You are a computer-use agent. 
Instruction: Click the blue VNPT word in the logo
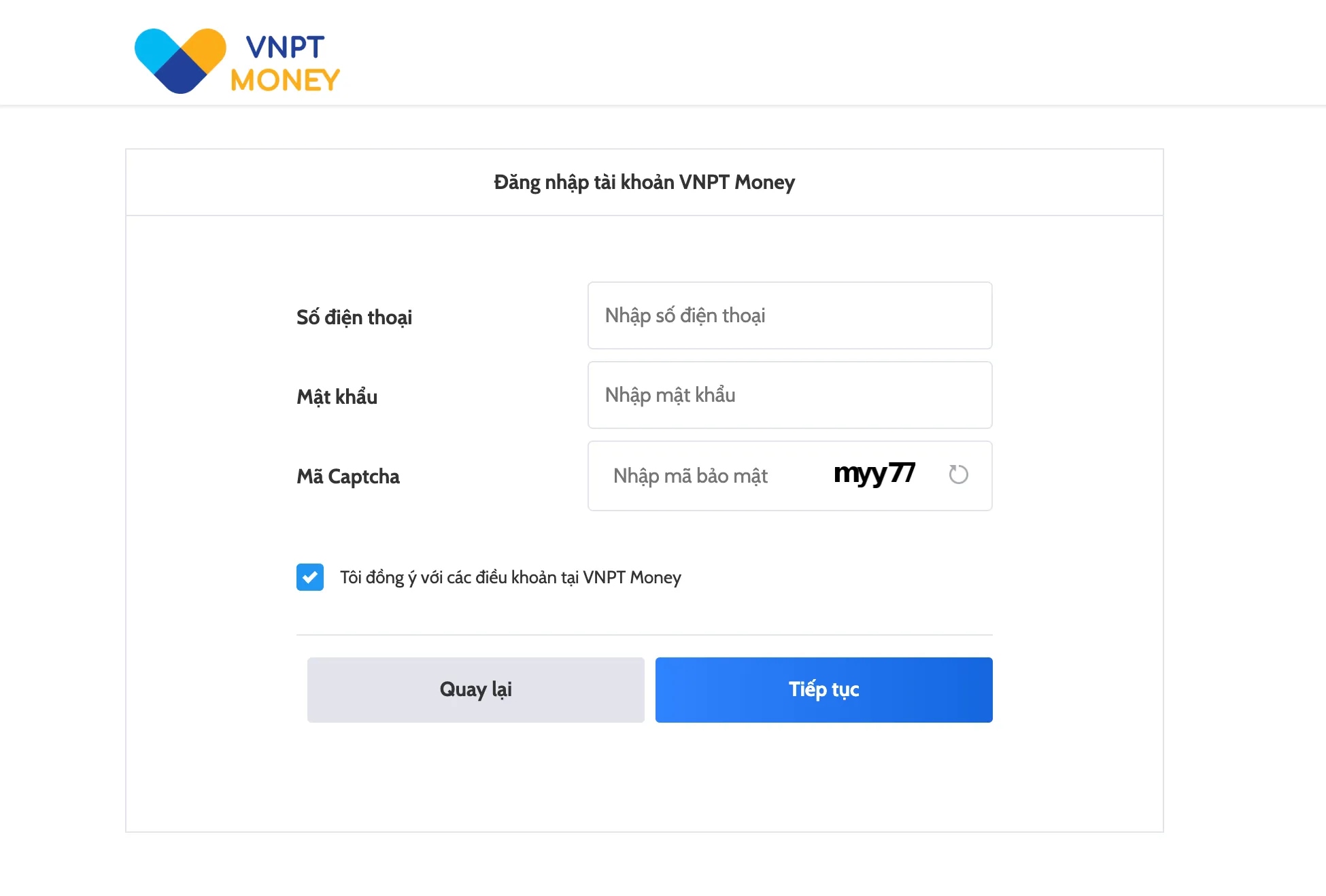click(285, 48)
